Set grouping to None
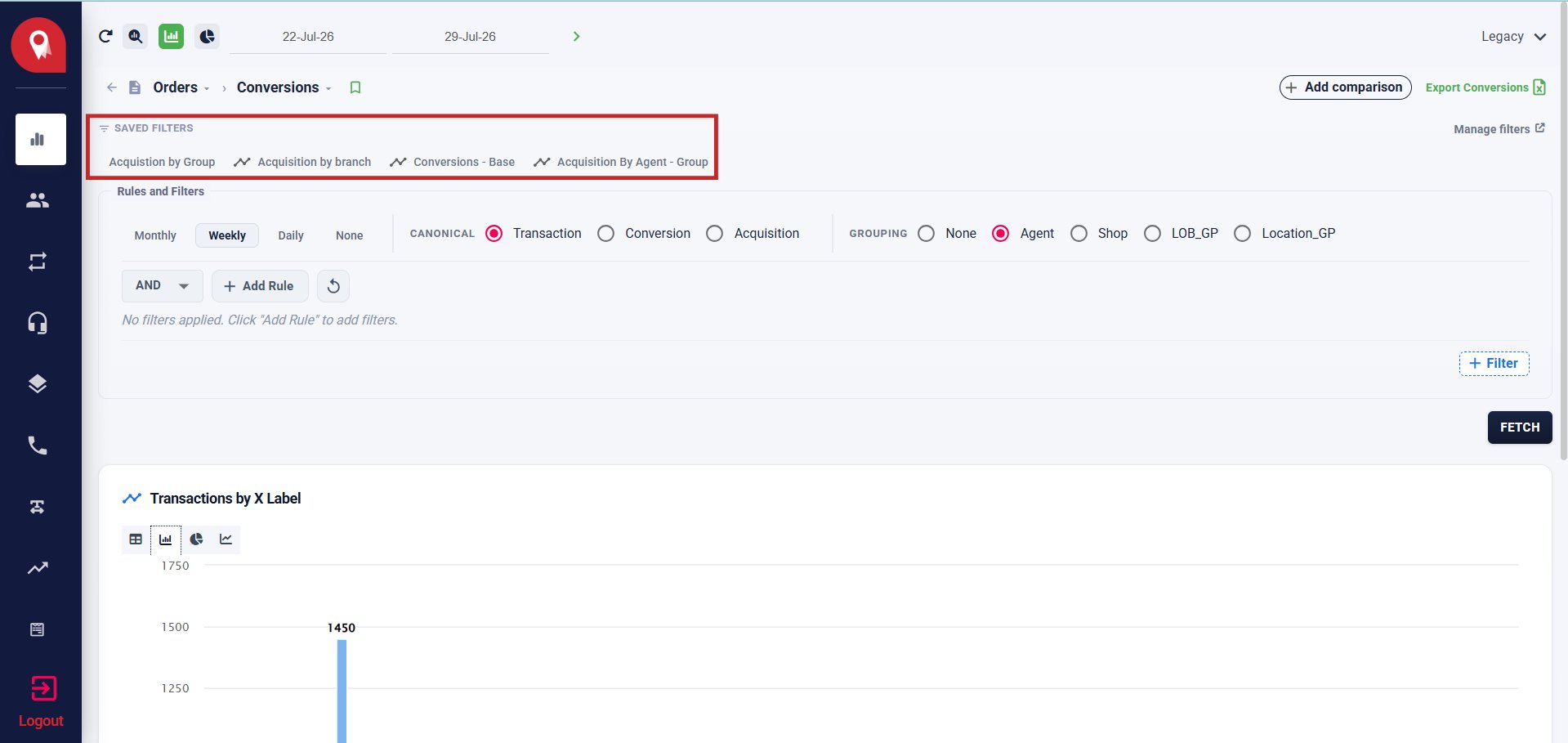Viewport: 1568px width, 743px height. pos(927,234)
